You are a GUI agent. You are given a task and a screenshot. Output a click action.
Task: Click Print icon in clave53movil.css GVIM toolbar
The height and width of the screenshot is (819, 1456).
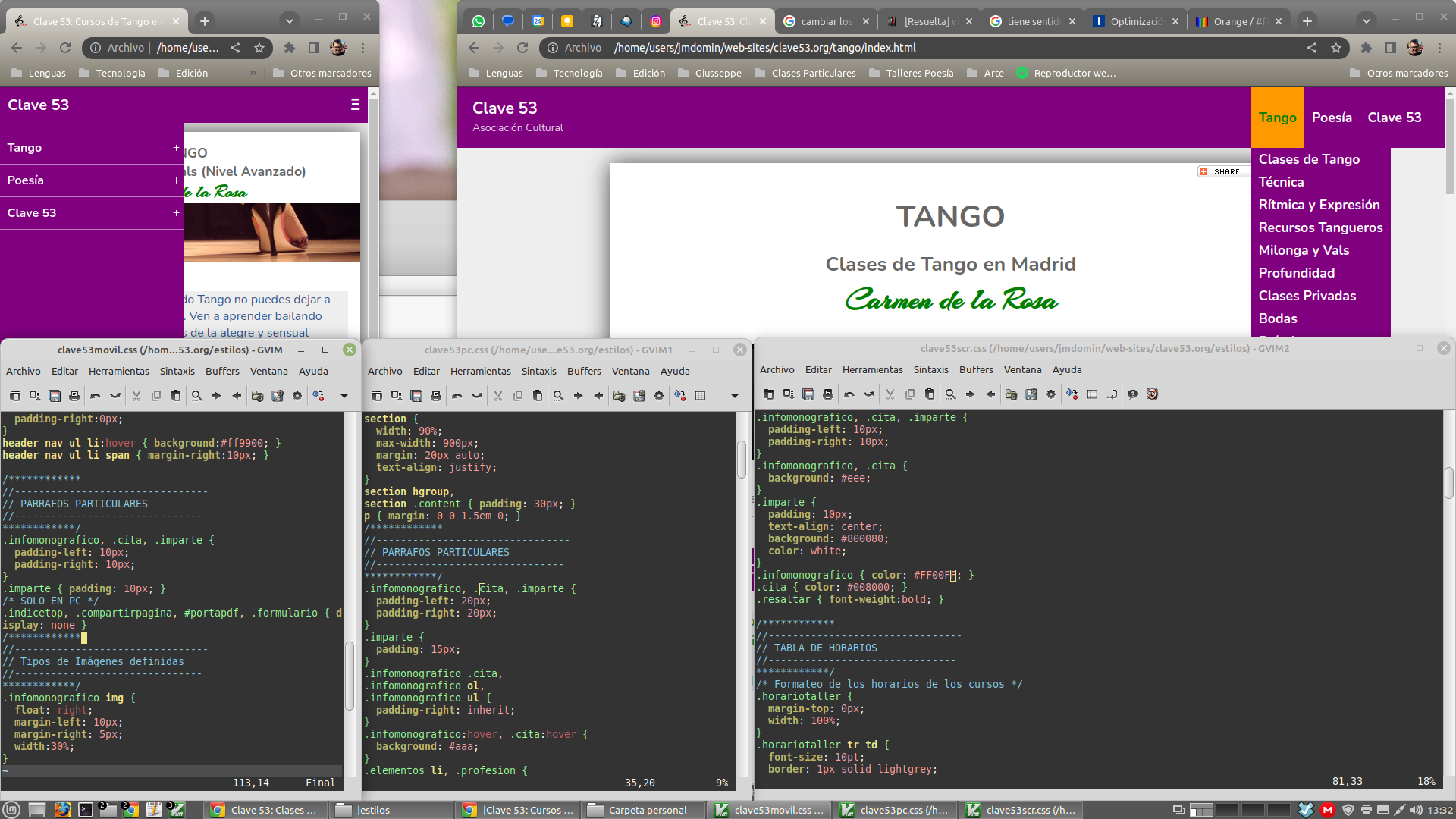point(74,396)
